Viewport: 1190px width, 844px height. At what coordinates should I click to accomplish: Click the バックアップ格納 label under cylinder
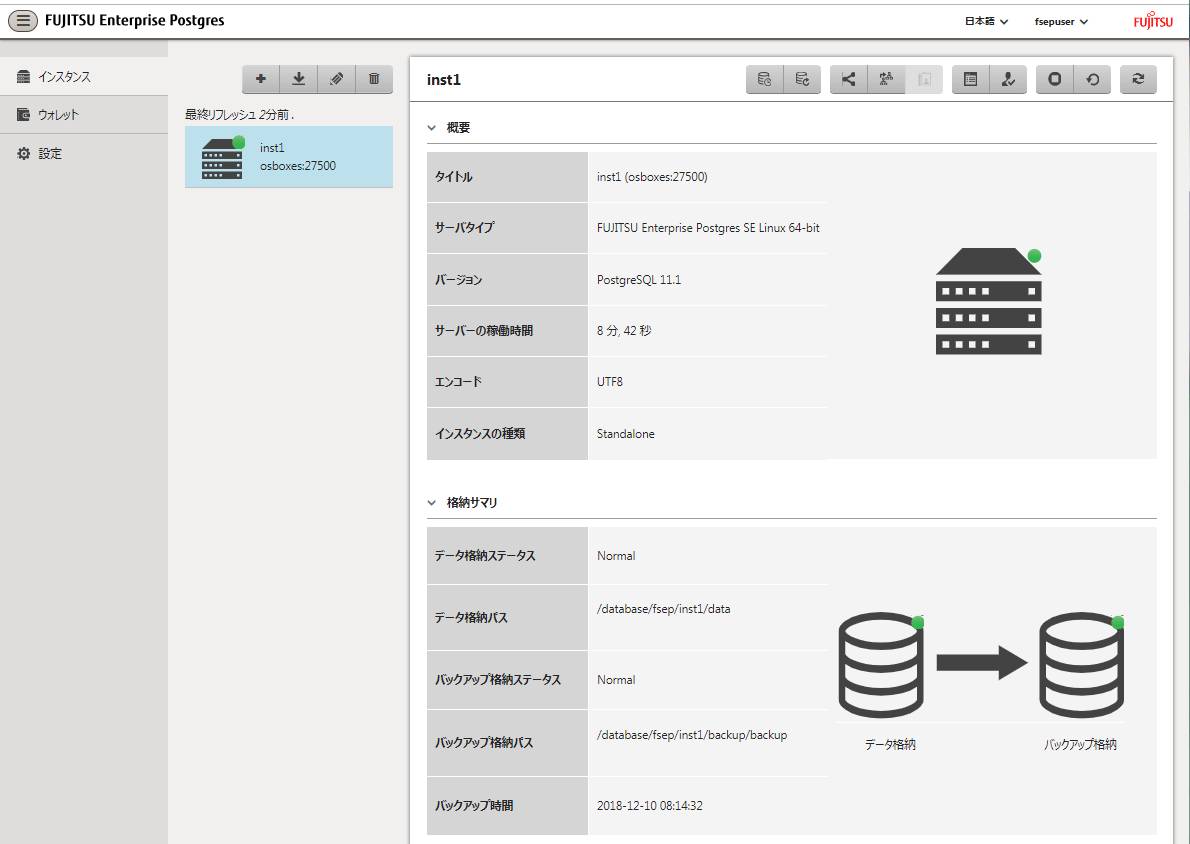coord(1080,745)
